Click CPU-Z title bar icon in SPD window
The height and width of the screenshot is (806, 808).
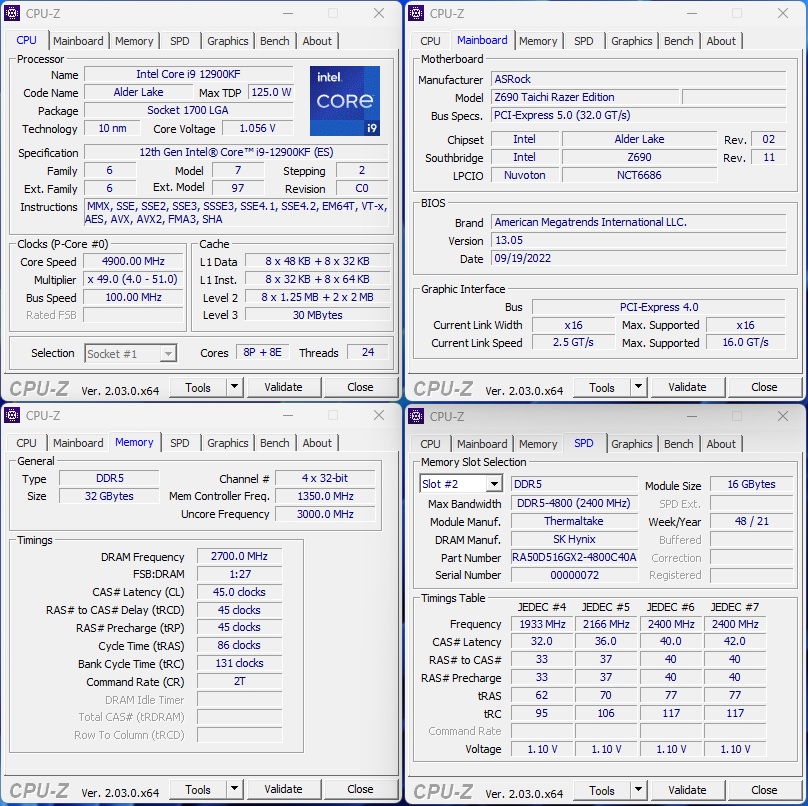tap(416, 416)
